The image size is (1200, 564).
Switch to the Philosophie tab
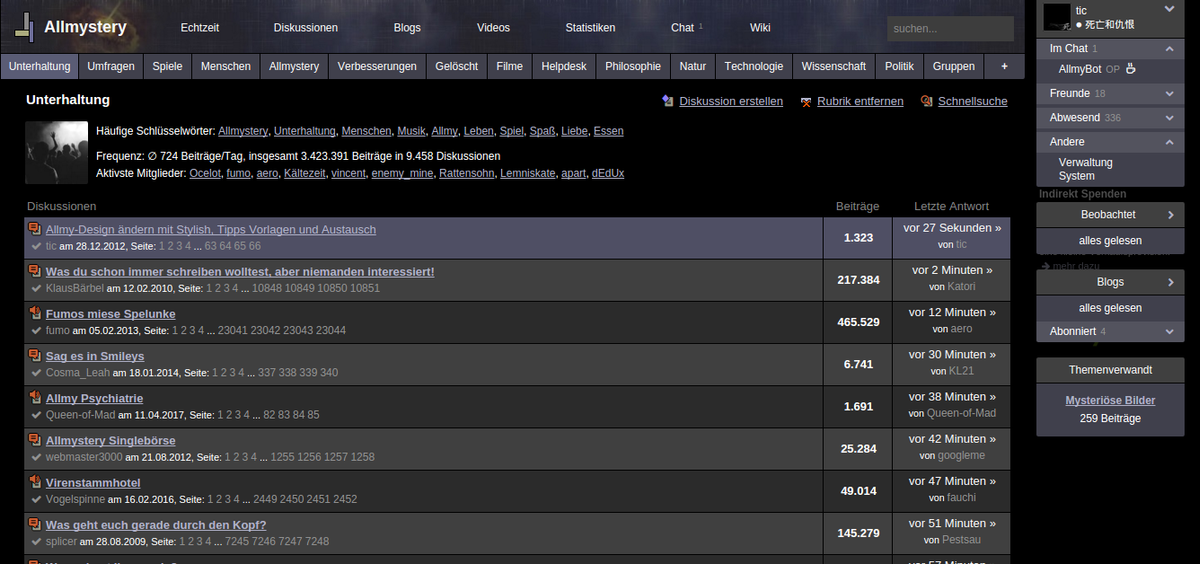click(633, 66)
